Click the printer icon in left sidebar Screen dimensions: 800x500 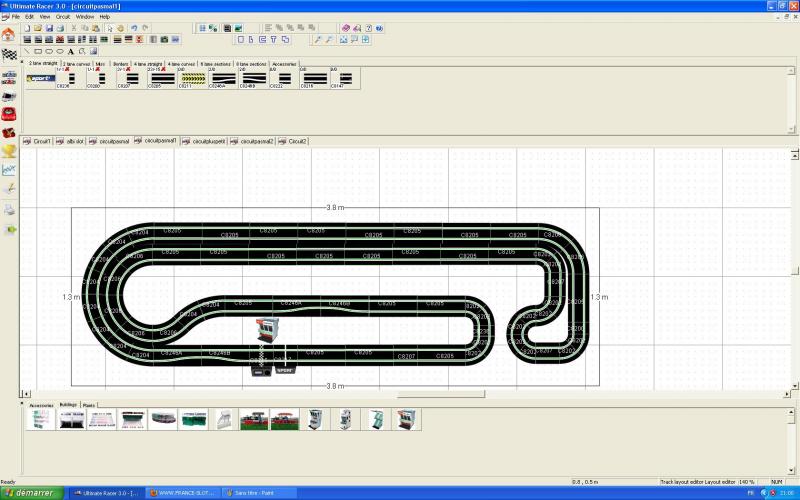coord(9,210)
